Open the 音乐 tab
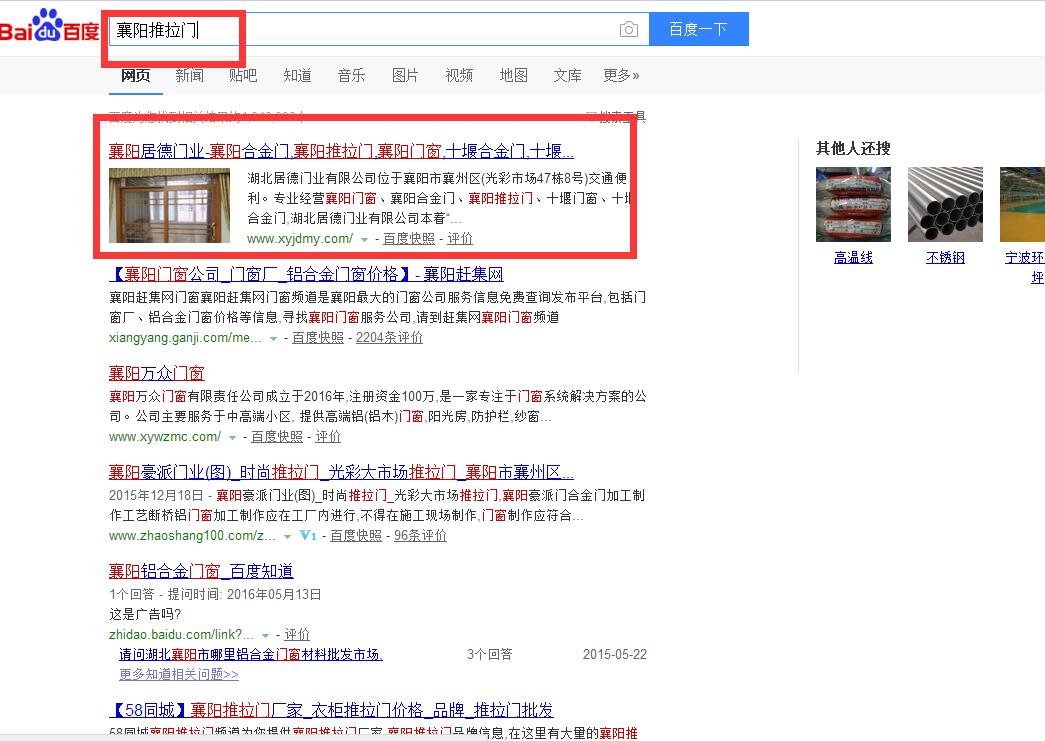The width and height of the screenshot is (1045, 741). tap(351, 75)
